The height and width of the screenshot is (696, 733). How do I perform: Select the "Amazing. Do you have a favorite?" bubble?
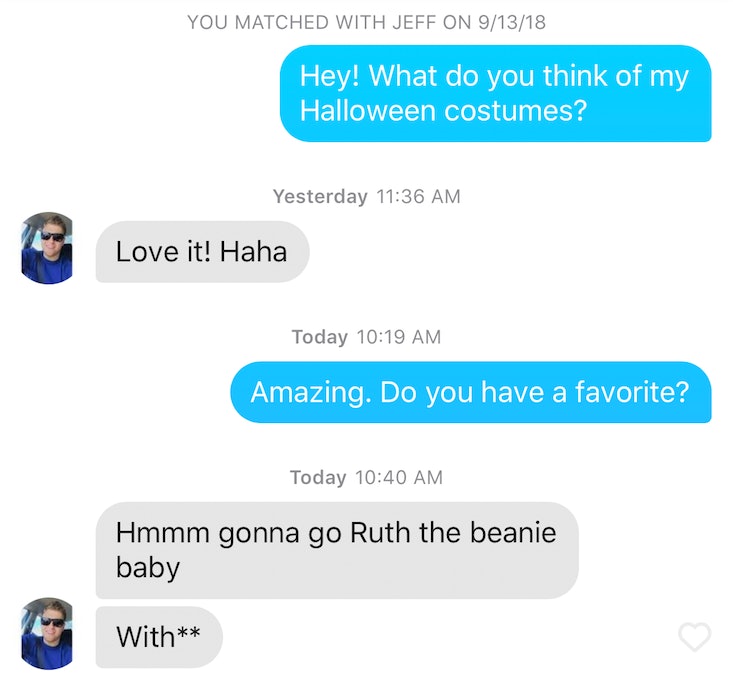pyautogui.click(x=471, y=392)
